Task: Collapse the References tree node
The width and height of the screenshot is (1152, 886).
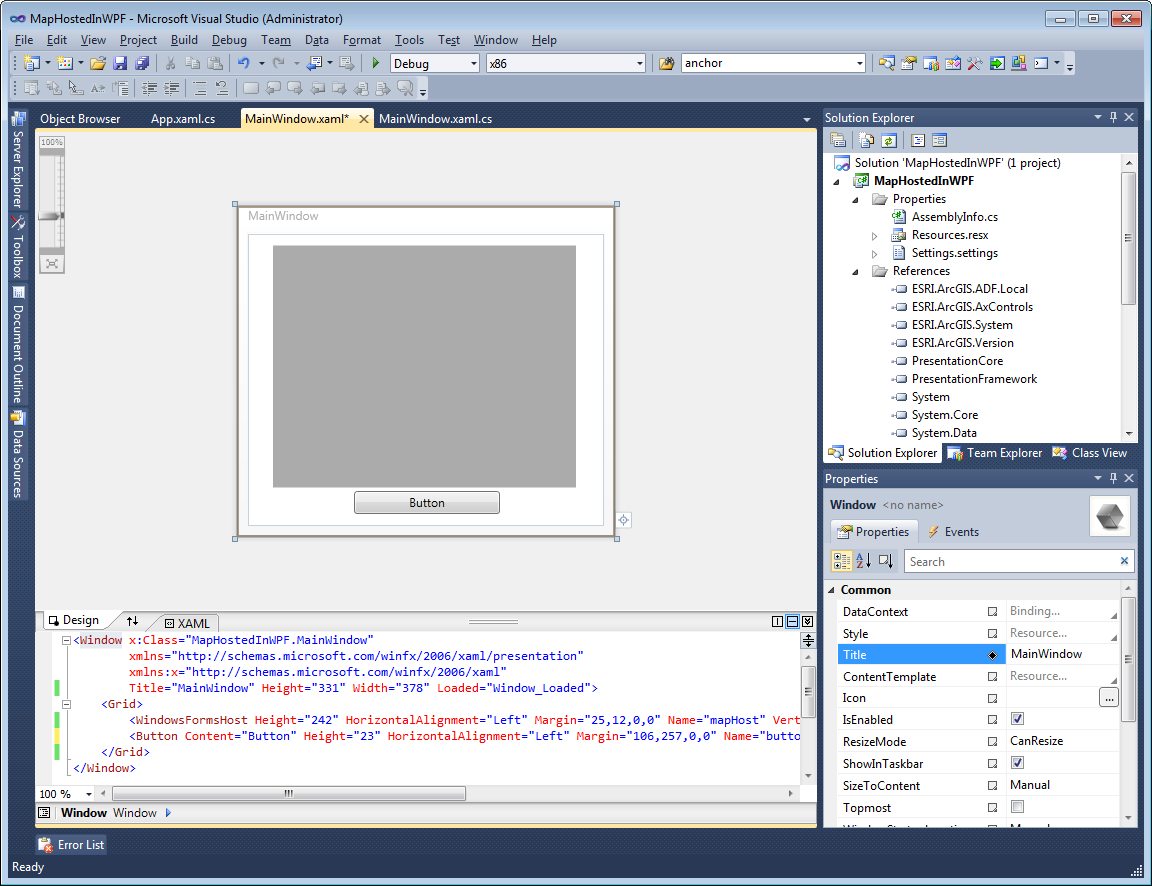Action: pyautogui.click(x=856, y=271)
